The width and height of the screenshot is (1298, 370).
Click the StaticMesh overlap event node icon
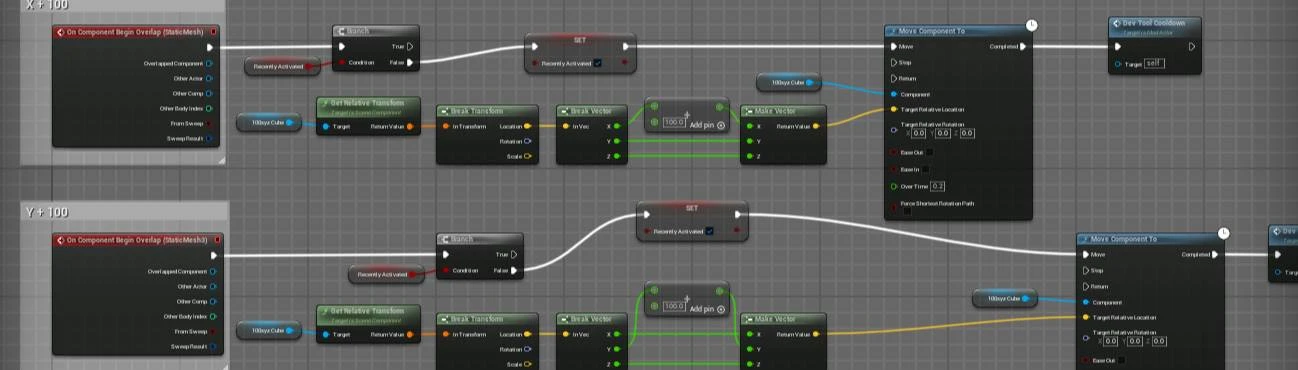[x=61, y=32]
